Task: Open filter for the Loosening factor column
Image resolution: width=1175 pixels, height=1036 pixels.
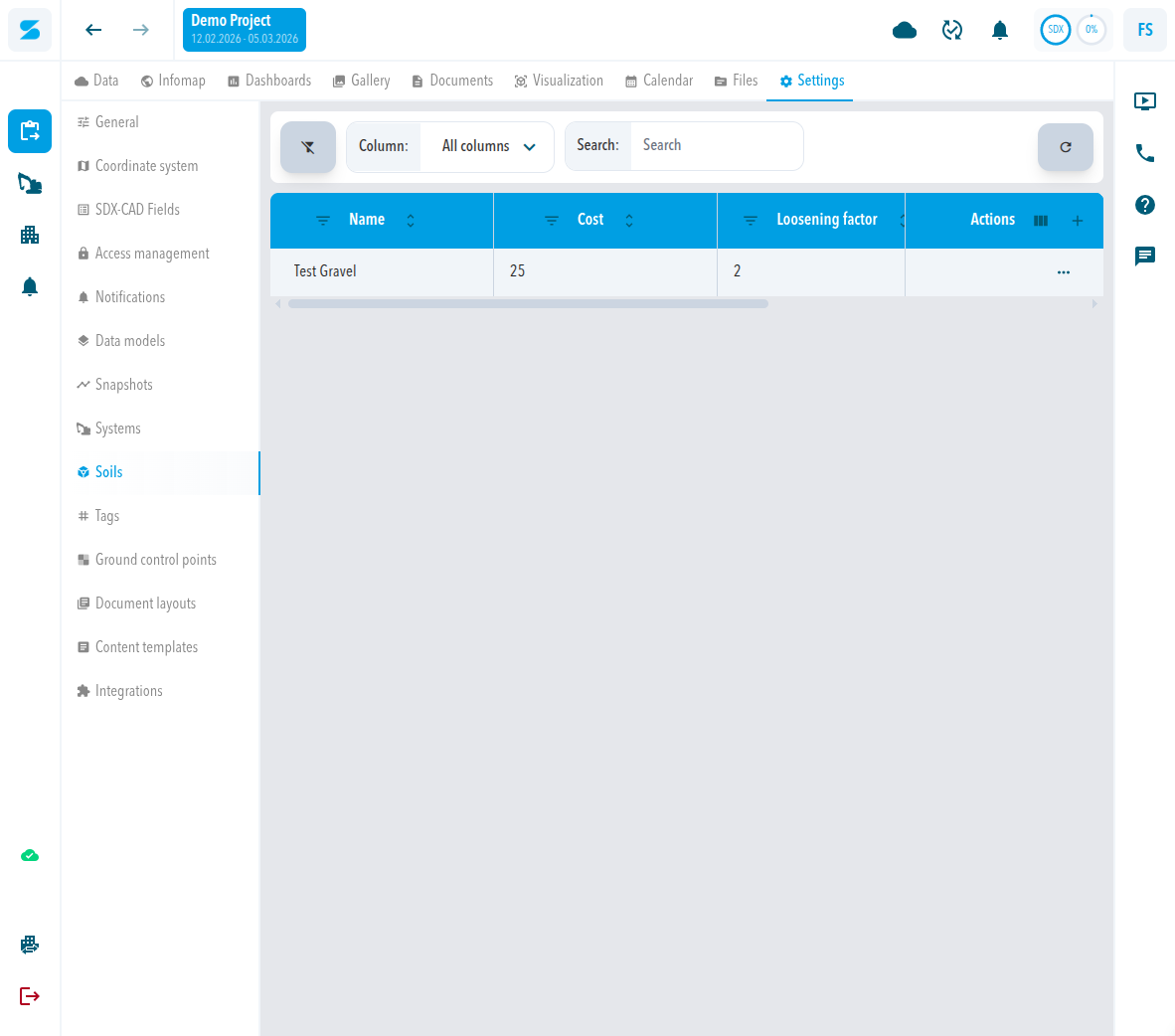Action: click(x=751, y=221)
